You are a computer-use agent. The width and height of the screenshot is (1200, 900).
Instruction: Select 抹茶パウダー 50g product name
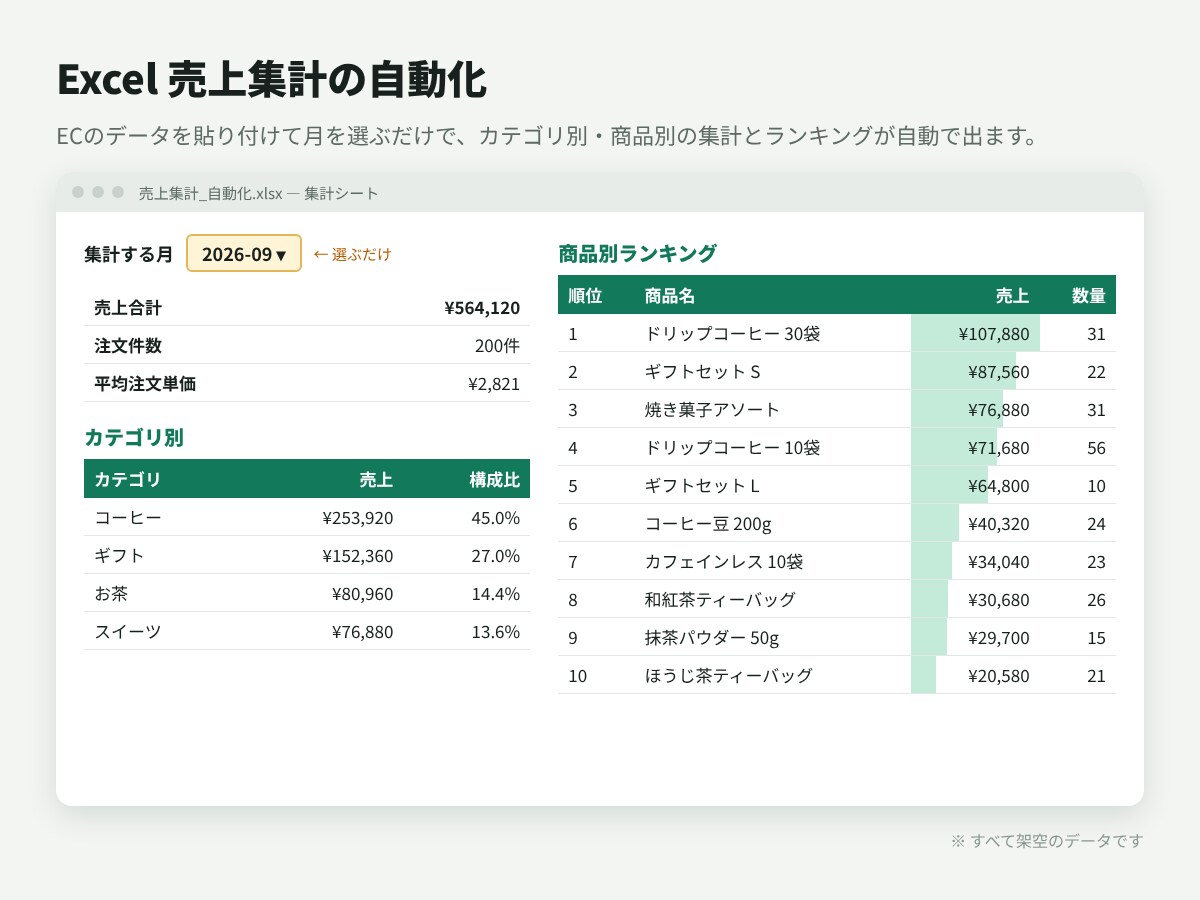click(x=712, y=637)
